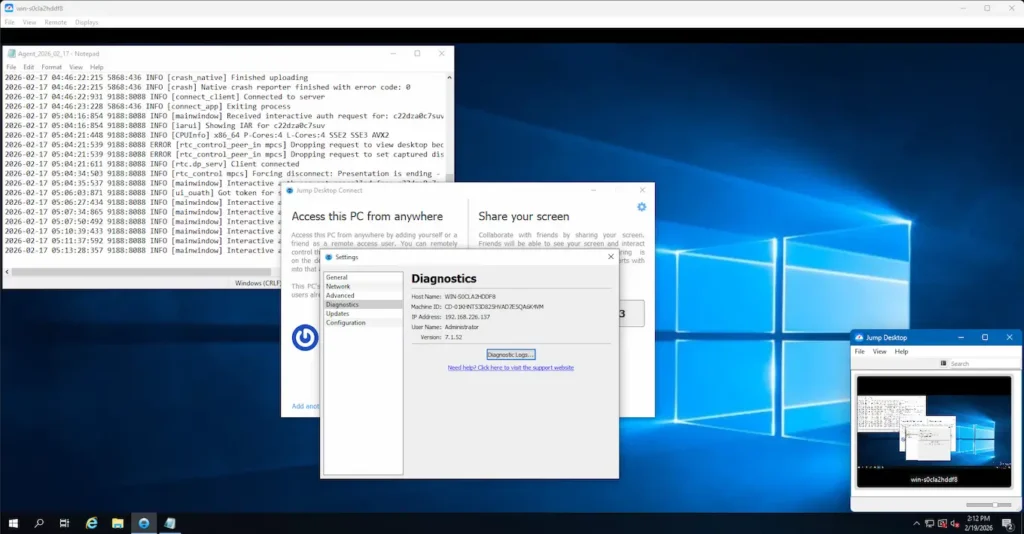The height and width of the screenshot is (534, 1024).
Task: Click the IP address 192.168.226.137
Action: click(467, 317)
